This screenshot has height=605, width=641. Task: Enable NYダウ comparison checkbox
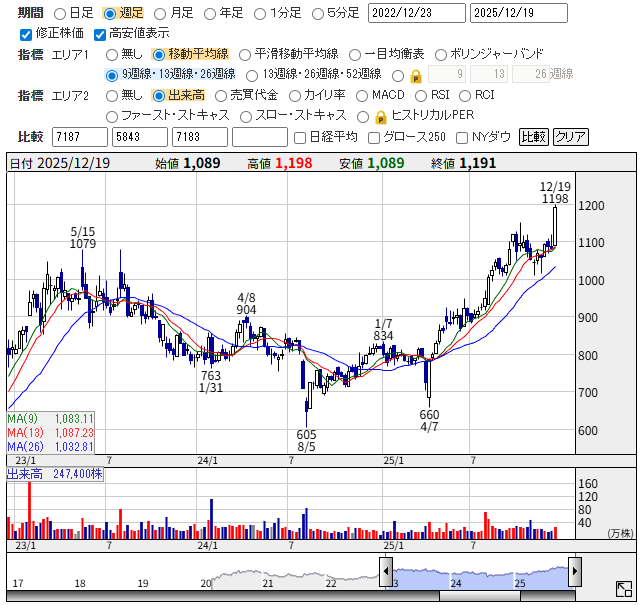(x=462, y=138)
